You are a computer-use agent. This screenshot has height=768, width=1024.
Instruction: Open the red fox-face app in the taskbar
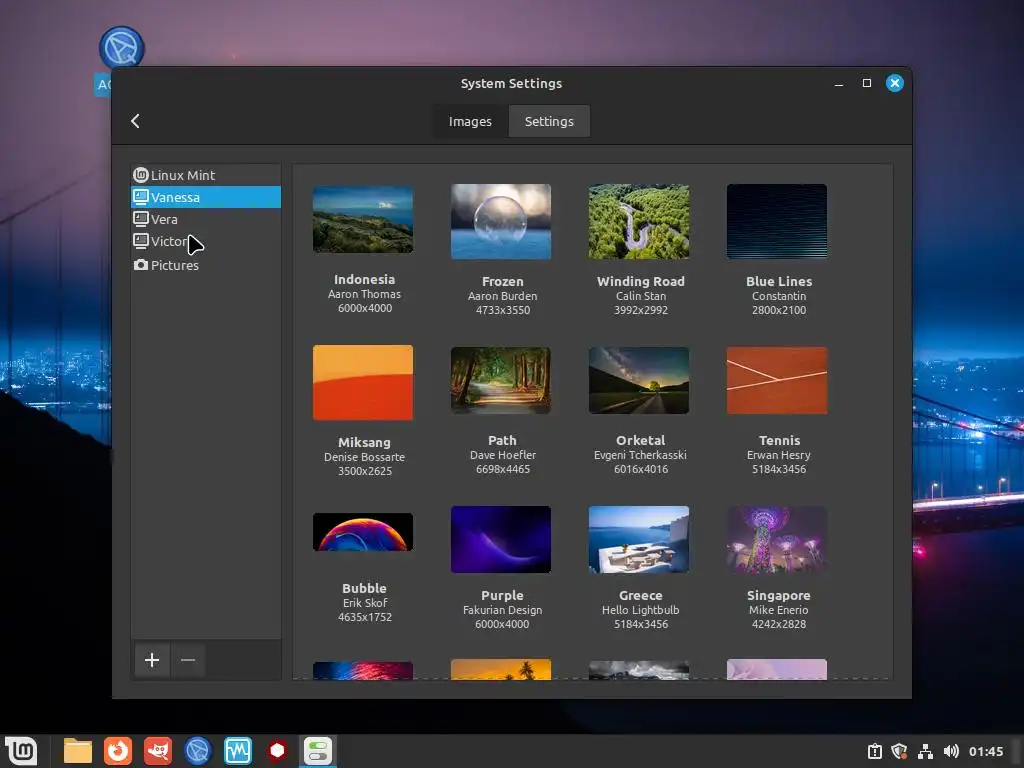[158, 751]
